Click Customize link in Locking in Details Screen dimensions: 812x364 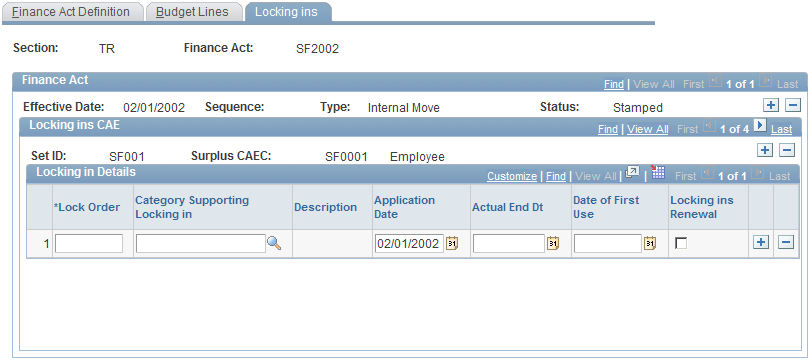(x=512, y=176)
